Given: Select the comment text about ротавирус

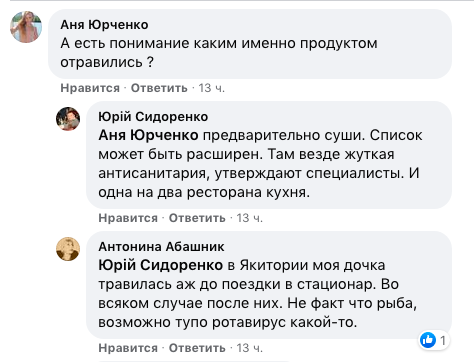Looking at the screenshot, I should 257,294.
